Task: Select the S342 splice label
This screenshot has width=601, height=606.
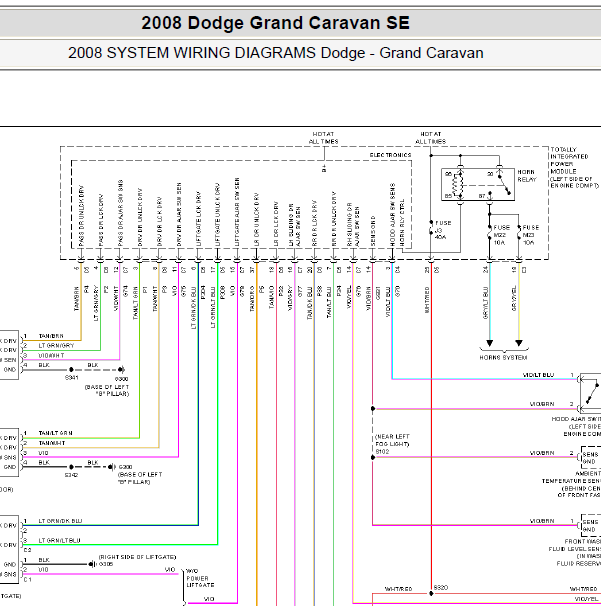Action: pos(72,475)
